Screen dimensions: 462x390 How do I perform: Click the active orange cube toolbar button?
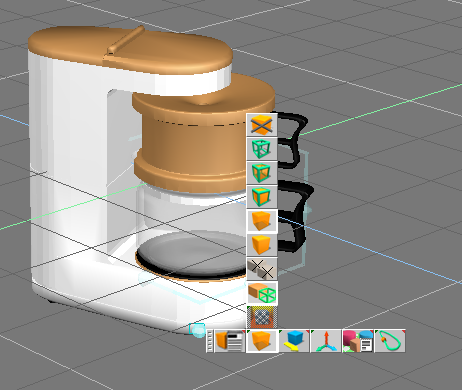point(262,341)
